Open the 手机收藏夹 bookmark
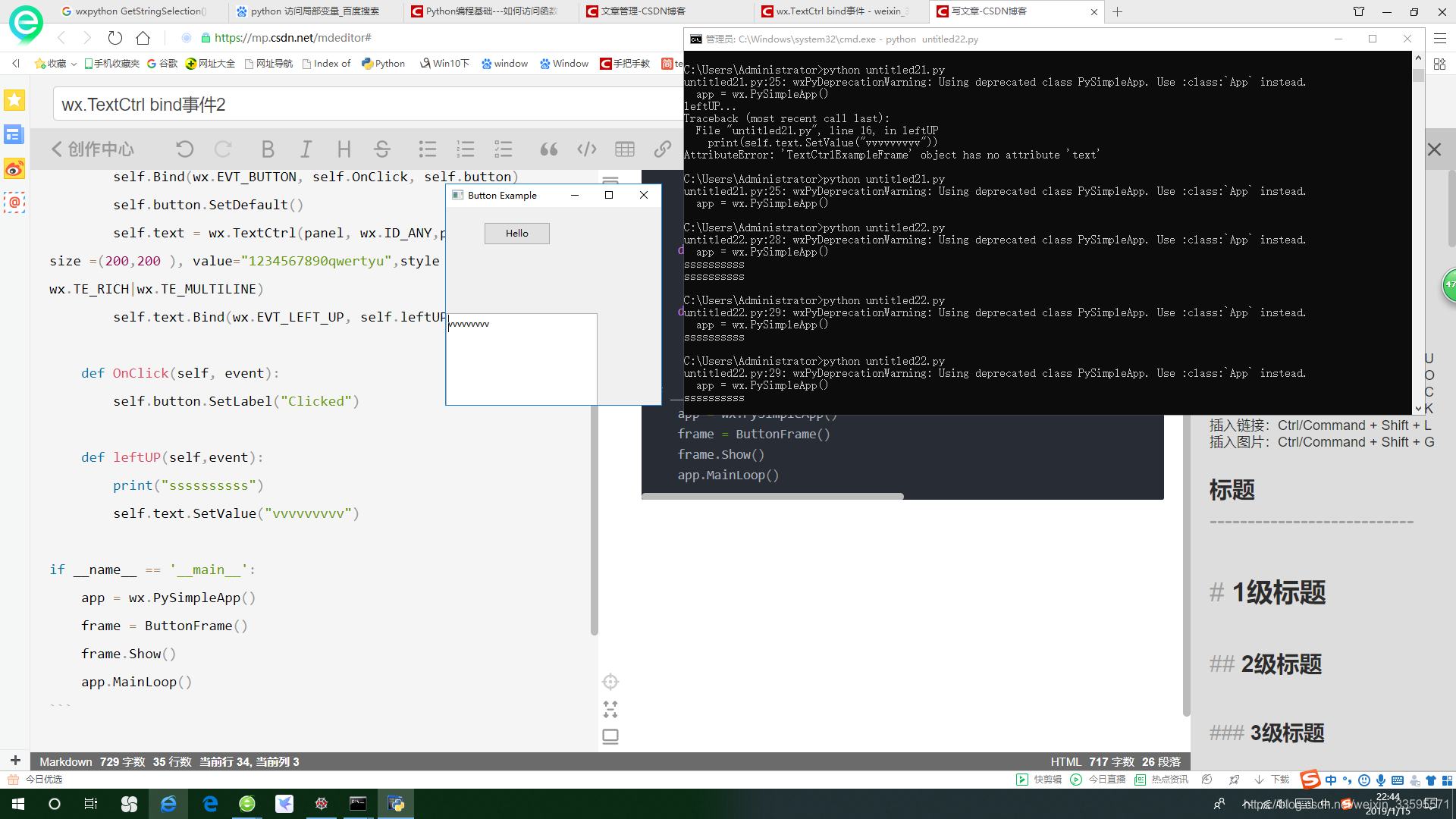 pos(111,64)
